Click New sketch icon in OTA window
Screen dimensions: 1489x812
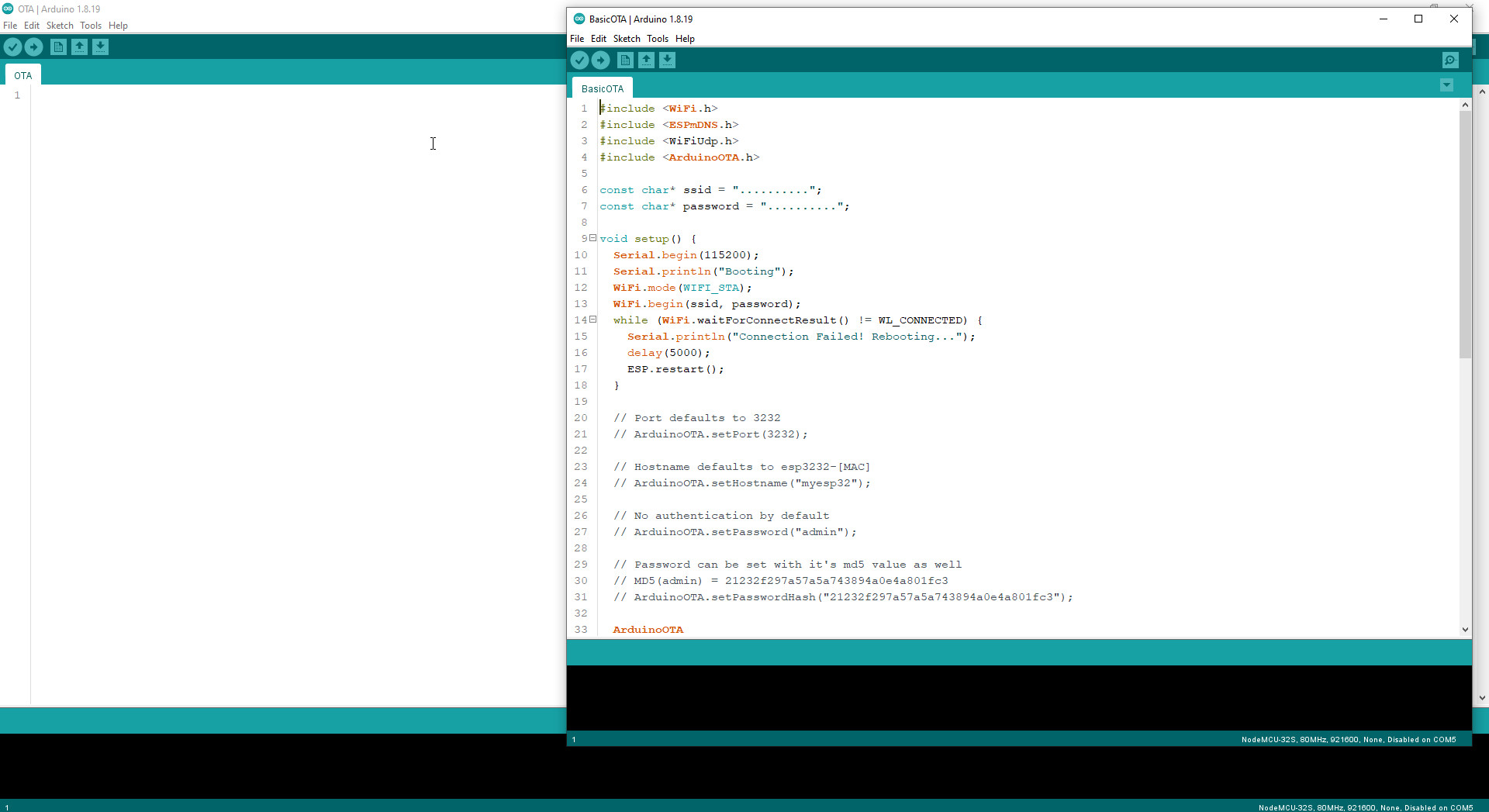click(58, 47)
